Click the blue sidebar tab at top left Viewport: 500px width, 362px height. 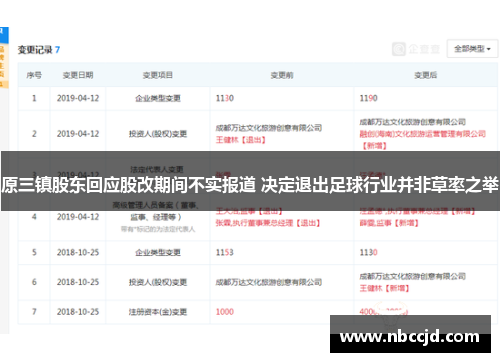4,35
